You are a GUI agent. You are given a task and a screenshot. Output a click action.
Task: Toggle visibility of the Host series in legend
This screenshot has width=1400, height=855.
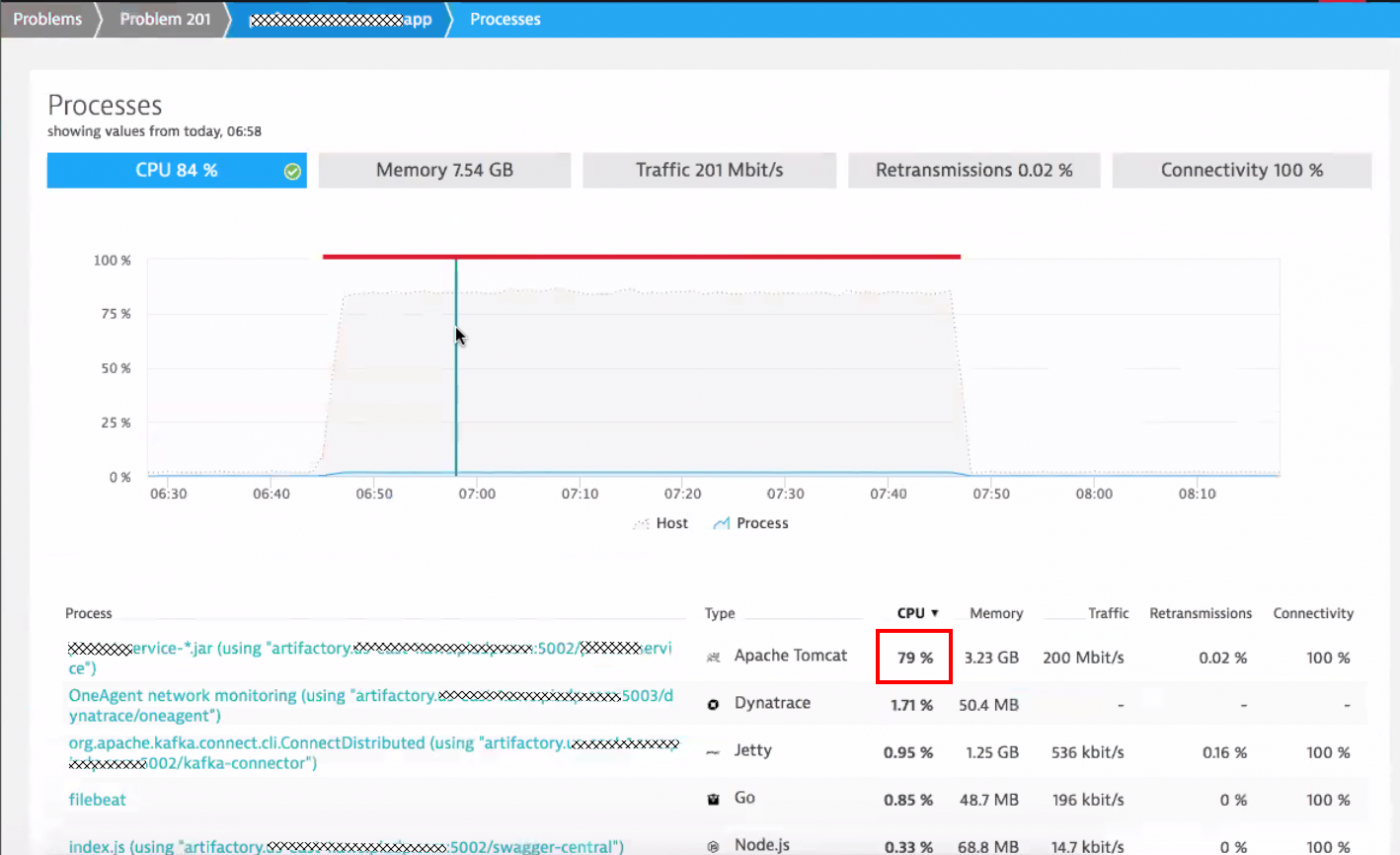pyautogui.click(x=660, y=523)
